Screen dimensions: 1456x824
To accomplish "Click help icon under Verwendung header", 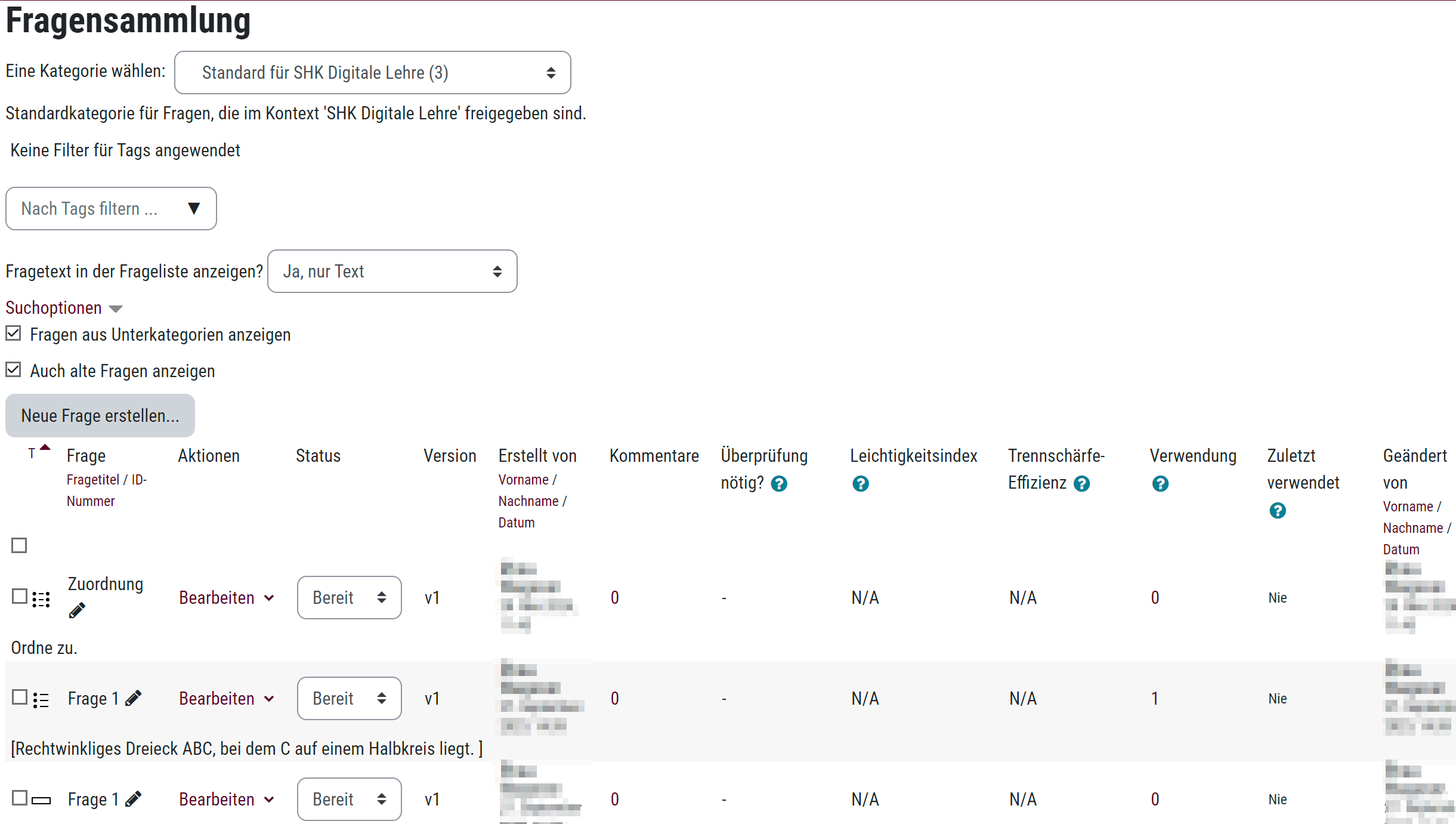I will coord(1160,483).
